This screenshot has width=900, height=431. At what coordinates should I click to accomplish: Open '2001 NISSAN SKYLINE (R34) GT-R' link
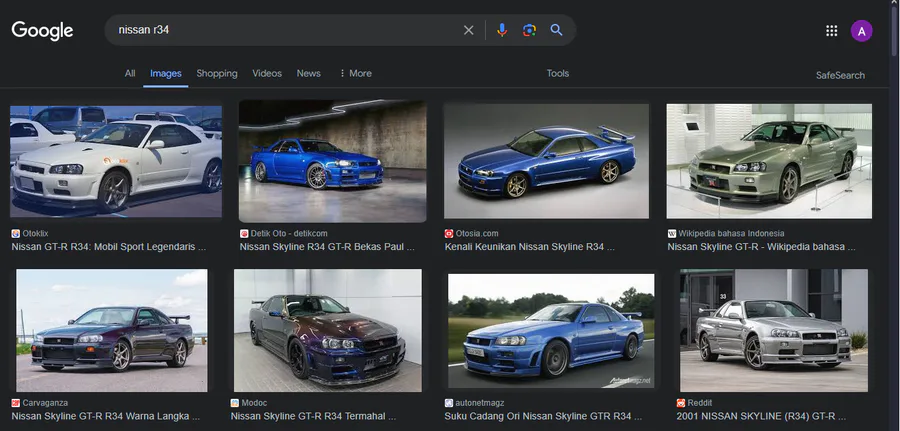[761, 417]
